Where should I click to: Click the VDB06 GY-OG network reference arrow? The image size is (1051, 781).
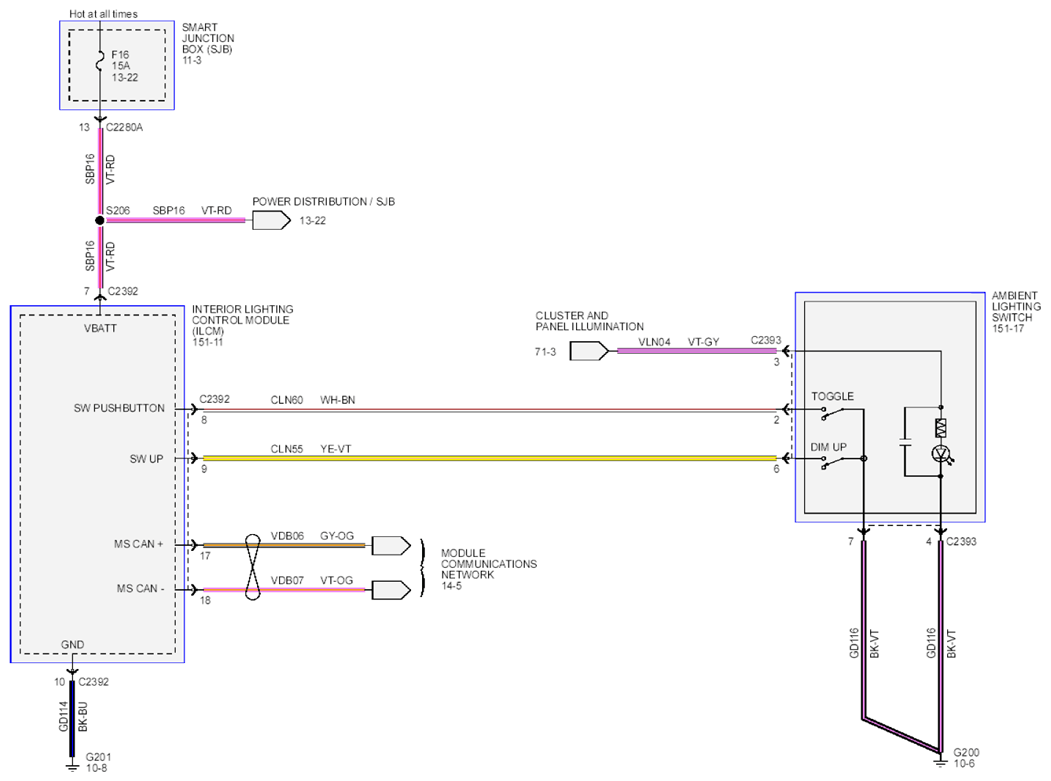[x=391, y=545]
